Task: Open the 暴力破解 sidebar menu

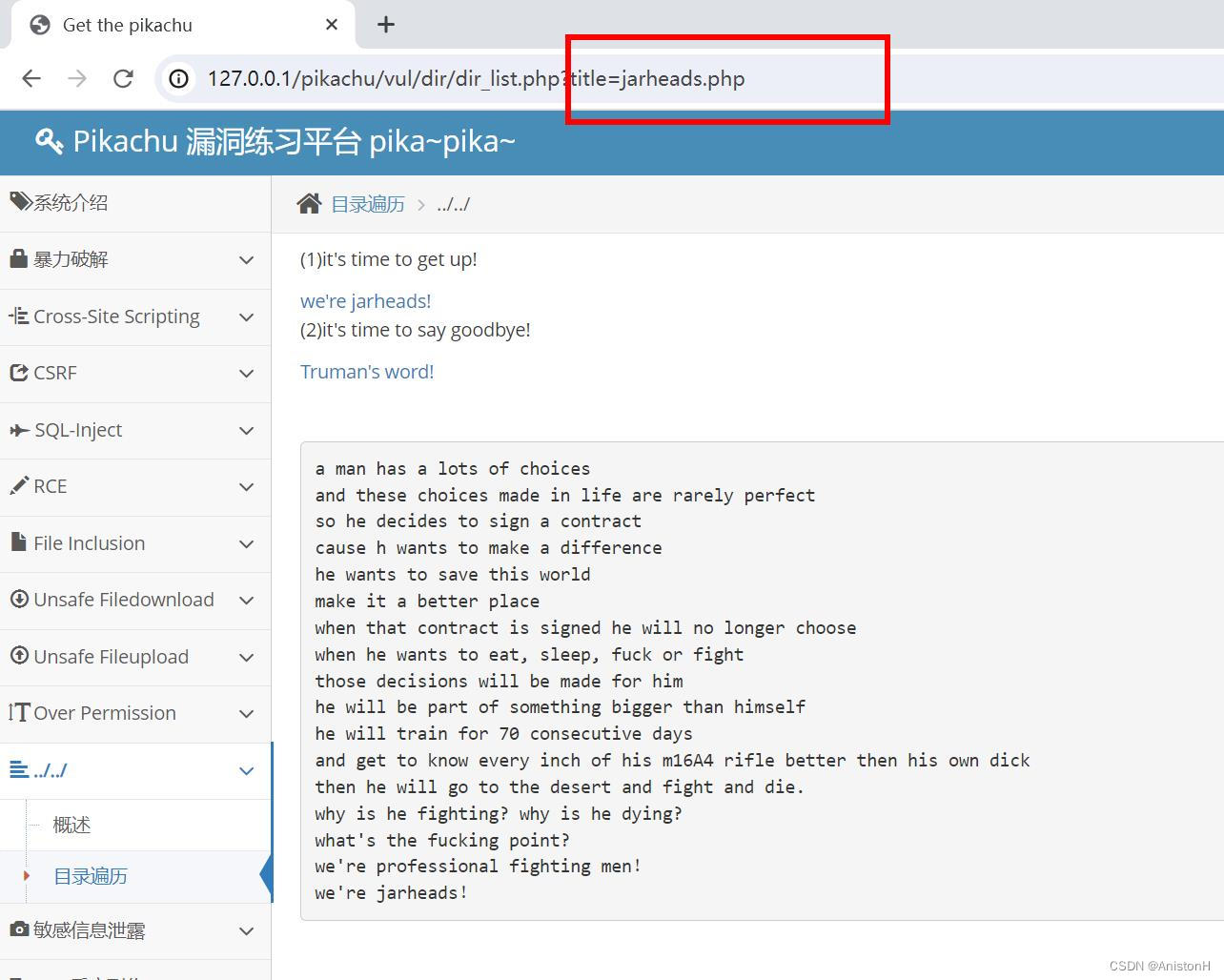Action: [135, 260]
